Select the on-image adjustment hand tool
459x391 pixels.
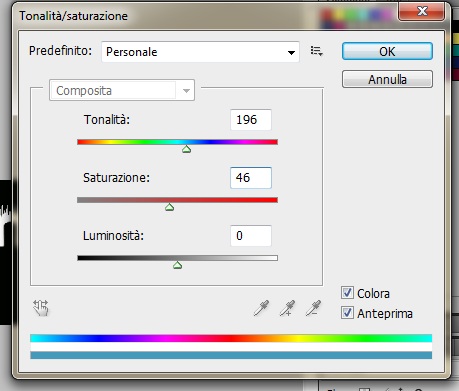[41, 307]
